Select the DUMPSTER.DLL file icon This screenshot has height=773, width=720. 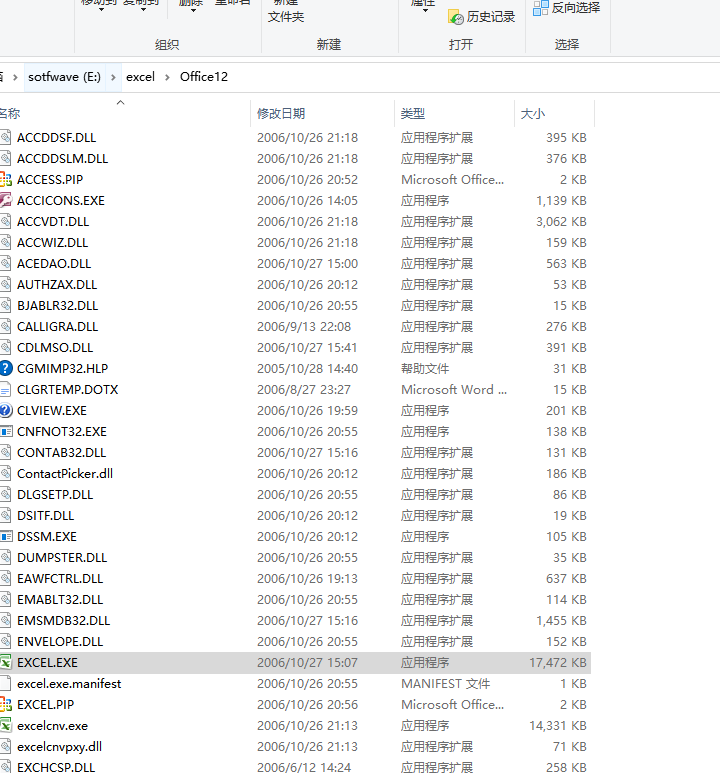(5, 558)
